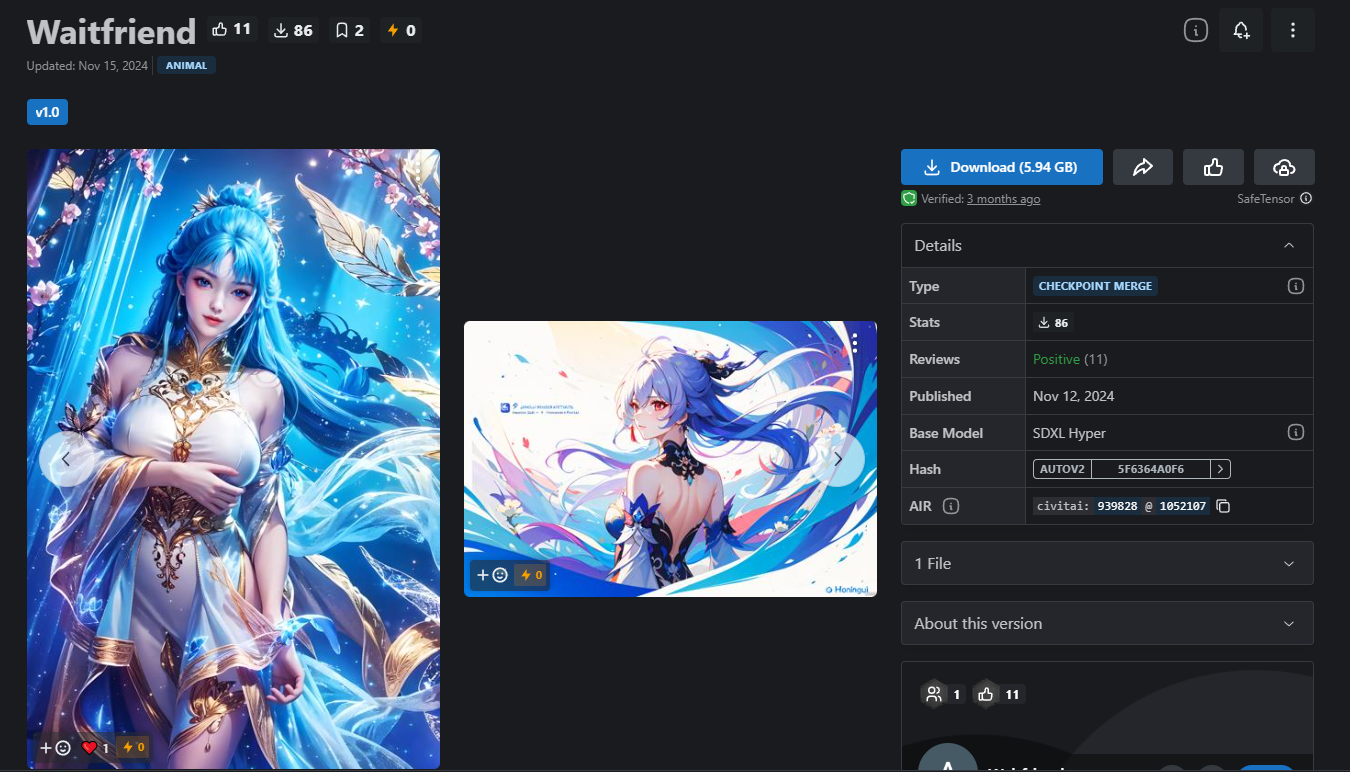Open the model info icon in header
Screen dimensions: 1350x772
point(1196,30)
